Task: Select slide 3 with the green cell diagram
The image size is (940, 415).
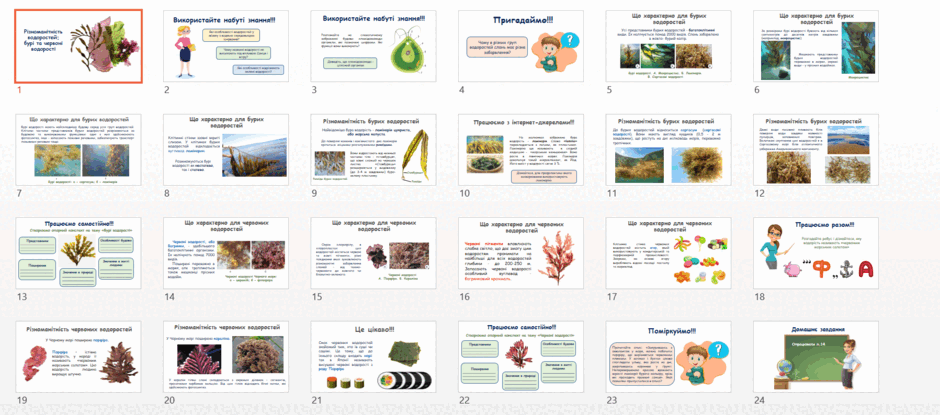Action: click(x=373, y=46)
